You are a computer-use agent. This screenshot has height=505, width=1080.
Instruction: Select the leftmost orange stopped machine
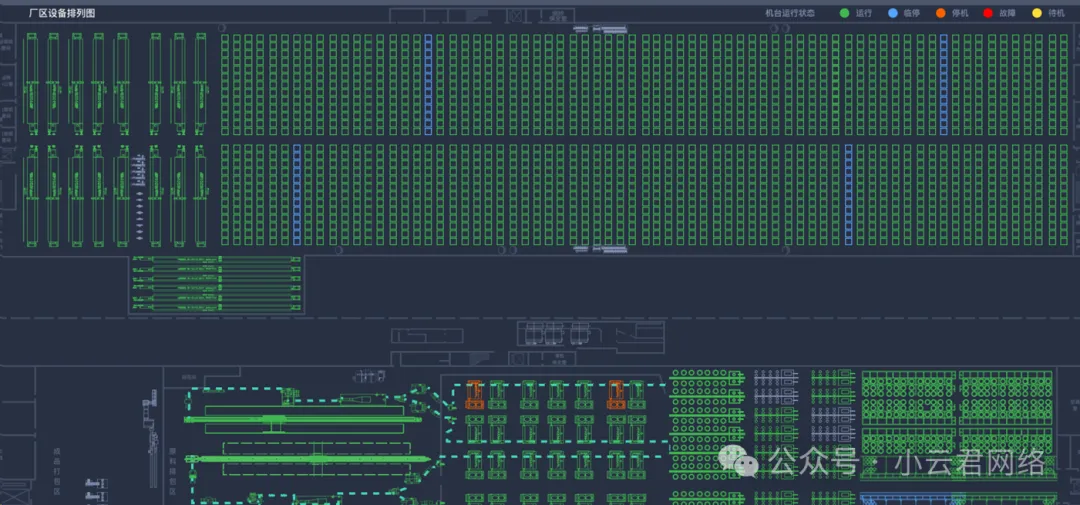click(475, 395)
